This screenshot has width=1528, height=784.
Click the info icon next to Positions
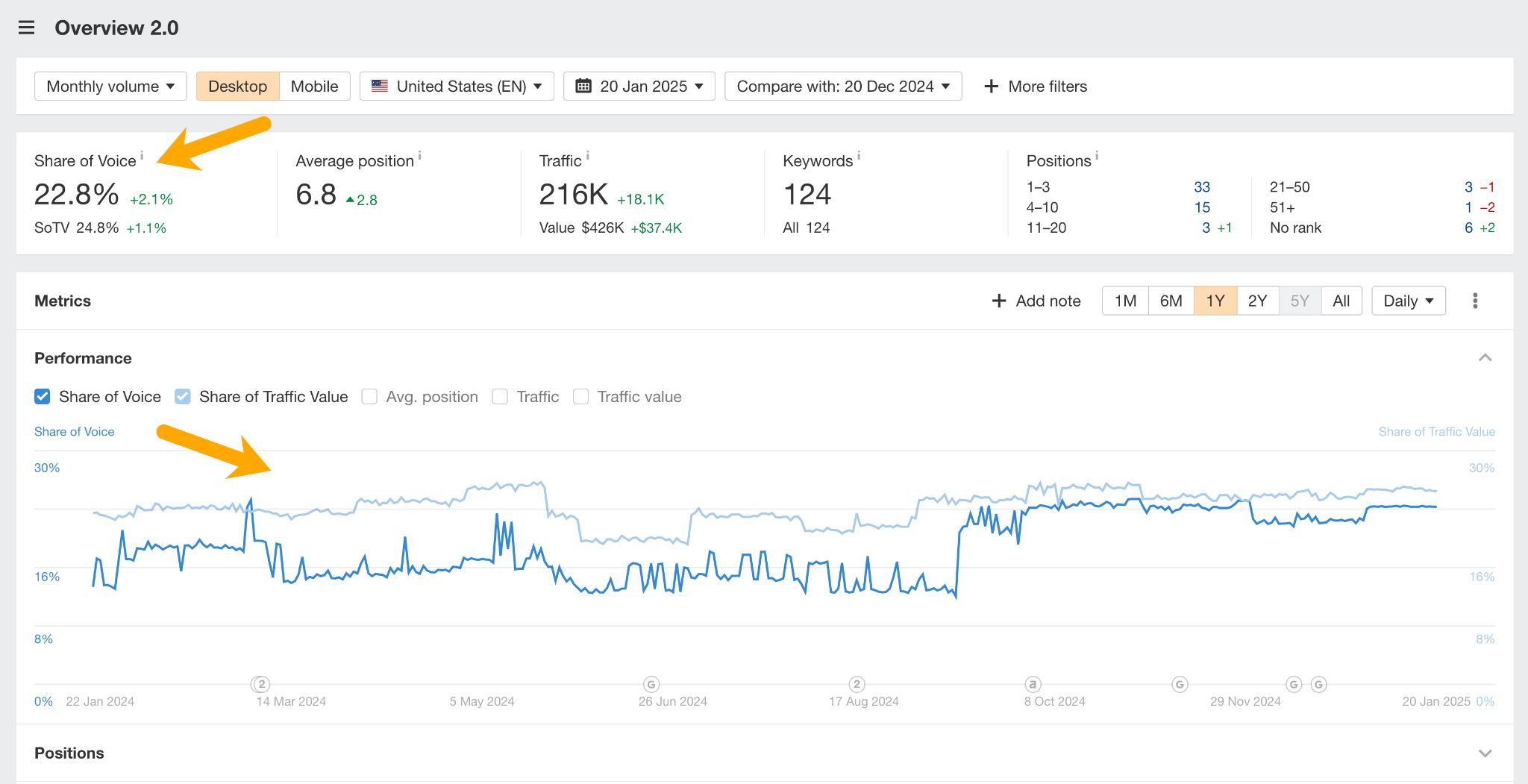1095,154
